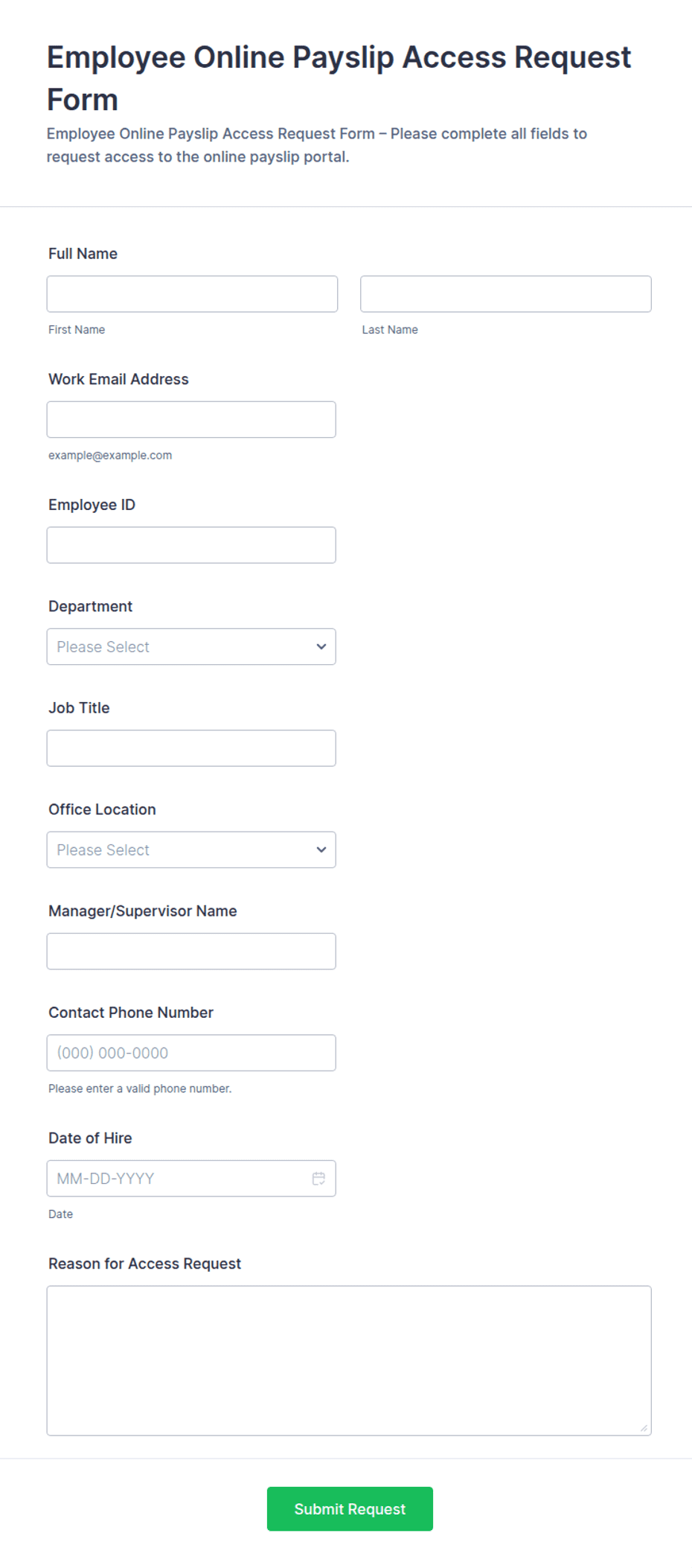Click the Work Email Address field
This screenshot has width=692, height=1568.
tap(191, 419)
